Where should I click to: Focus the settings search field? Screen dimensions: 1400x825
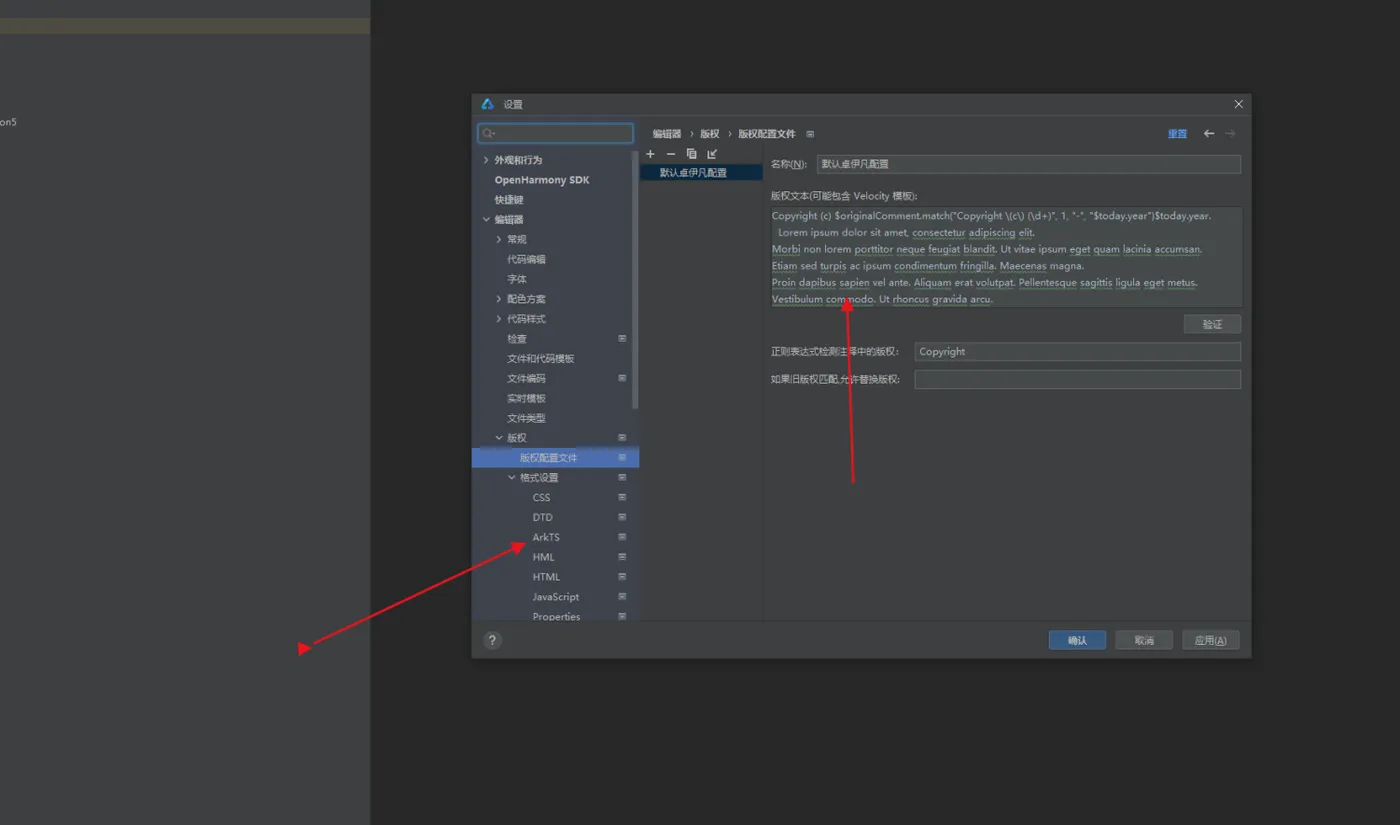click(555, 133)
